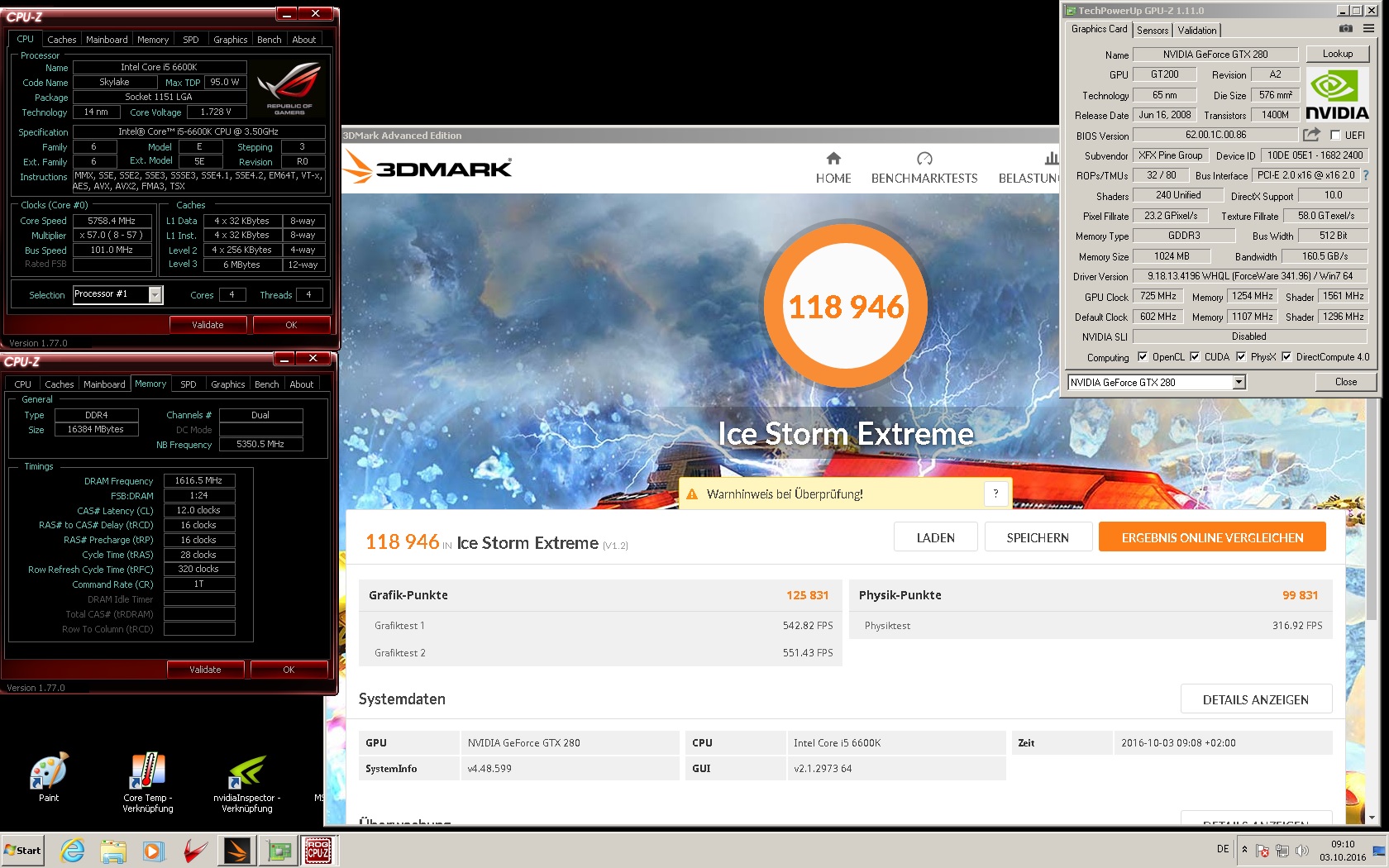Toggle UEFI checkbox in GPU-Z

tap(1335, 135)
